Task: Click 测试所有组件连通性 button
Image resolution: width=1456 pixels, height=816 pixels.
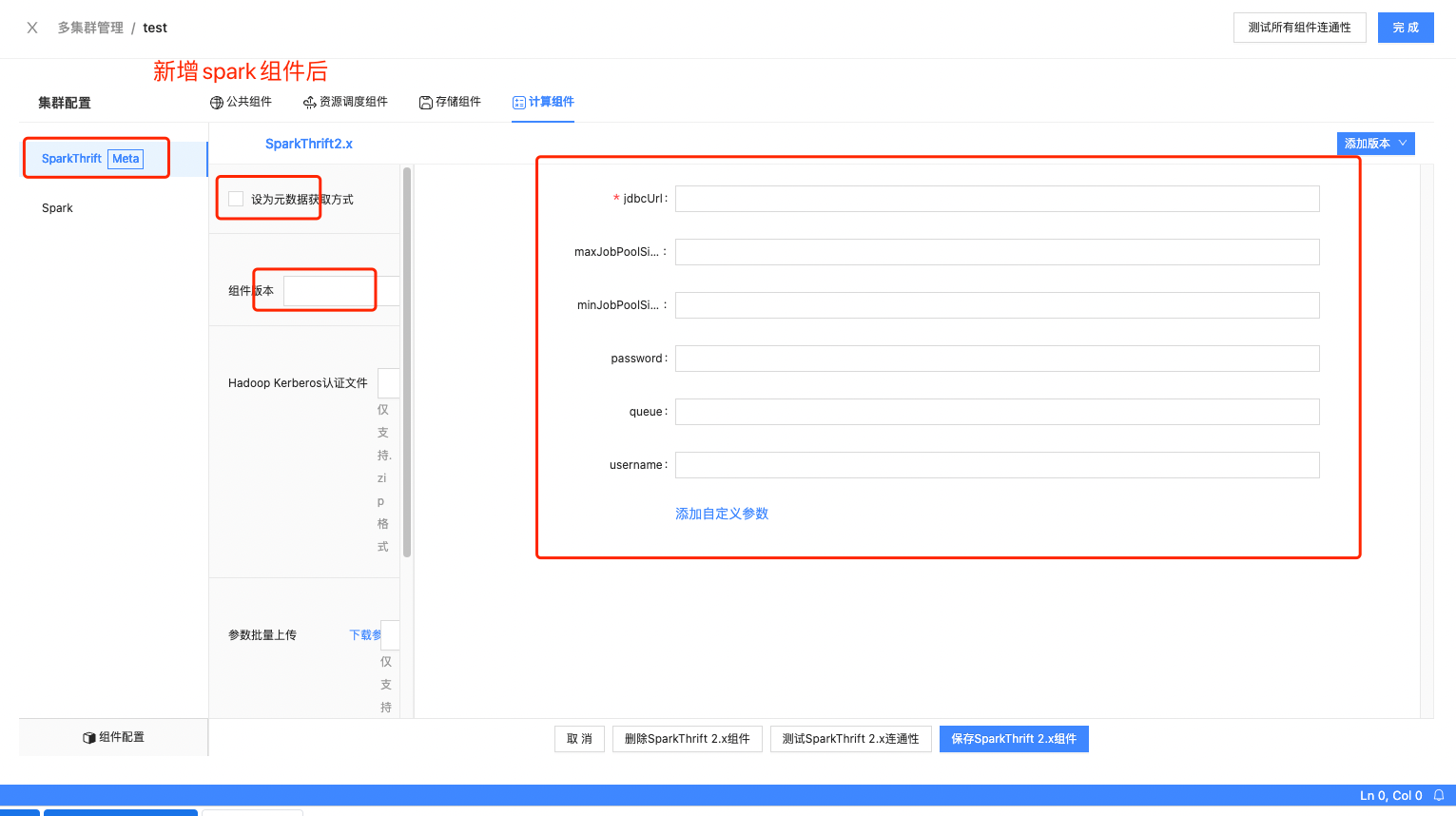Action: (x=1299, y=28)
